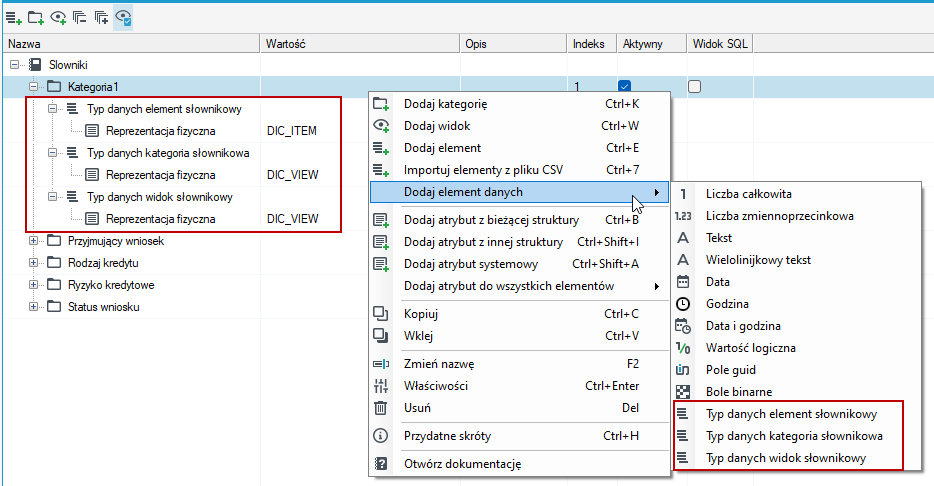
Task: Open Dodaj atrybut do wszystkich elementów submenu
Action: [519, 286]
